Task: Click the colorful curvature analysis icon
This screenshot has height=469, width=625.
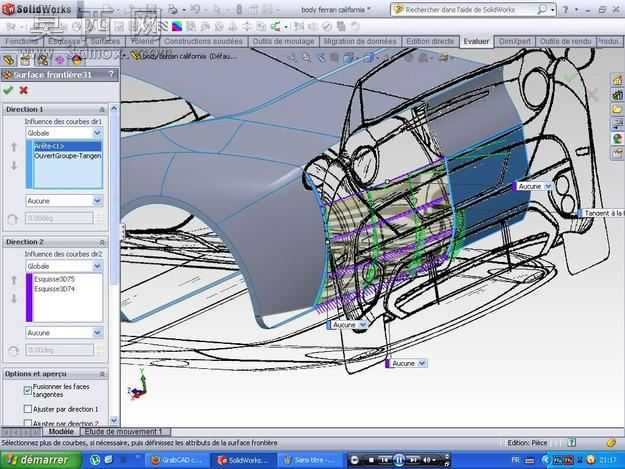Action: (177, 27)
